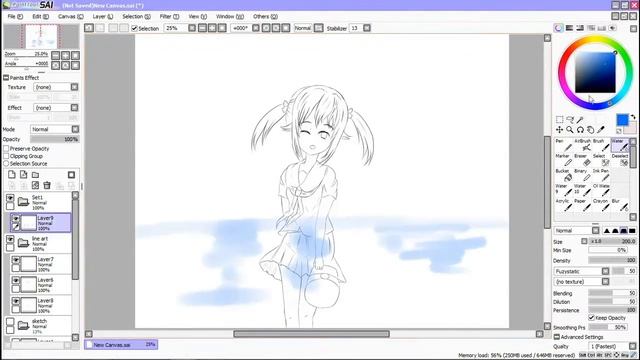Show the RGB slider panel

569,28
